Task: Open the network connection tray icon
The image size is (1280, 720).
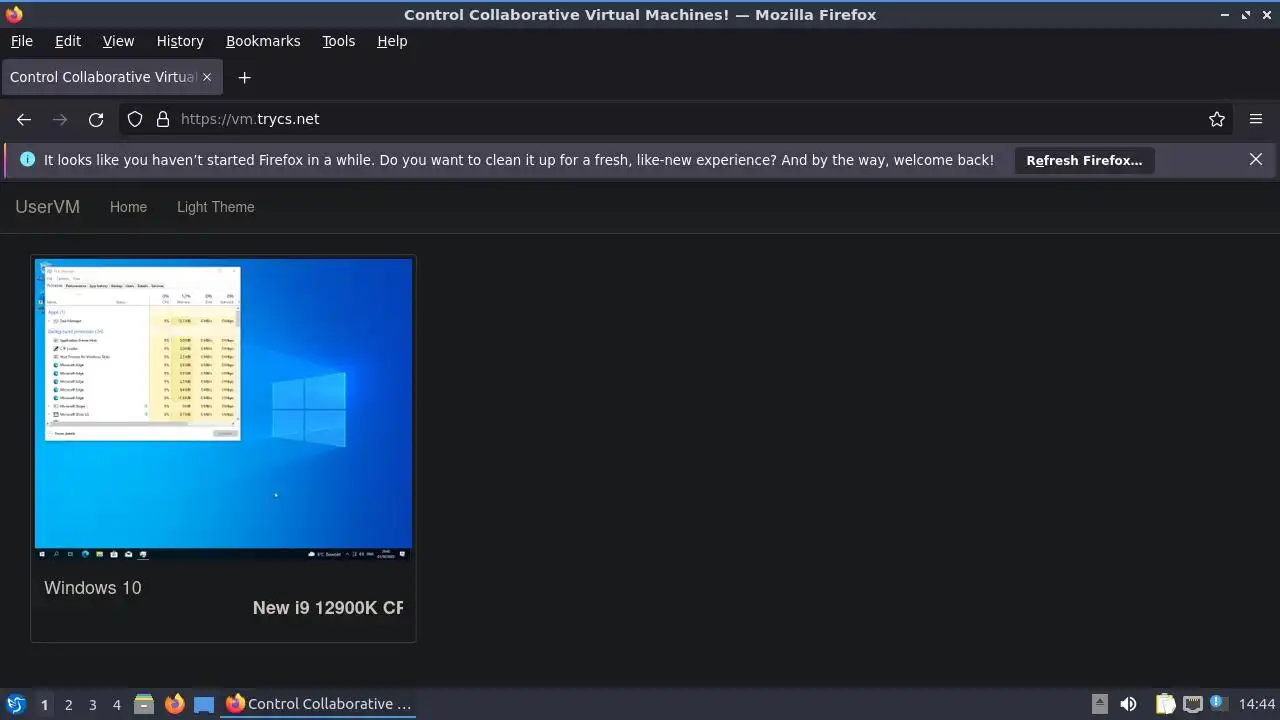Action: 1192,704
